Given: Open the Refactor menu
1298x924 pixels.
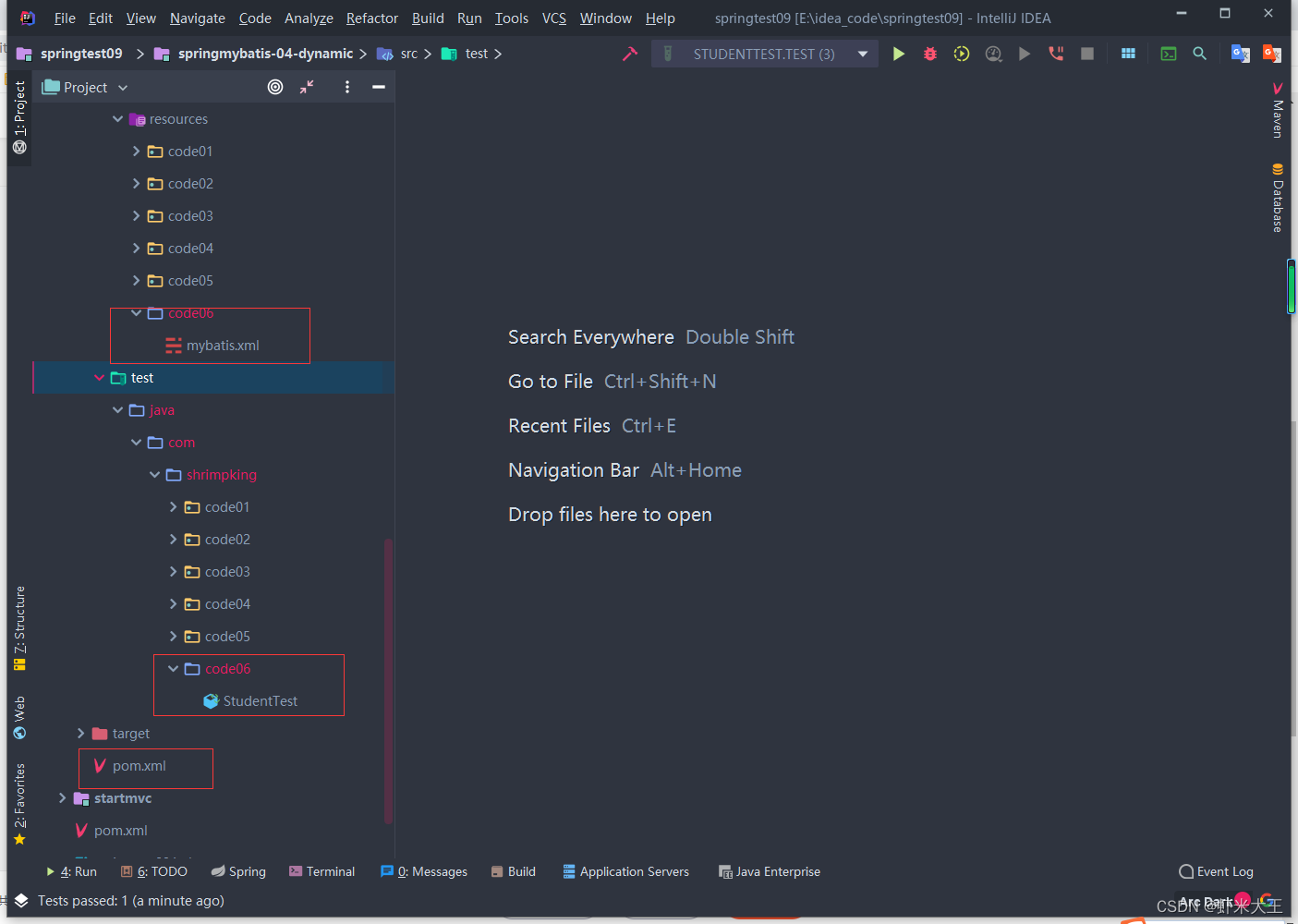Looking at the screenshot, I should [x=371, y=18].
